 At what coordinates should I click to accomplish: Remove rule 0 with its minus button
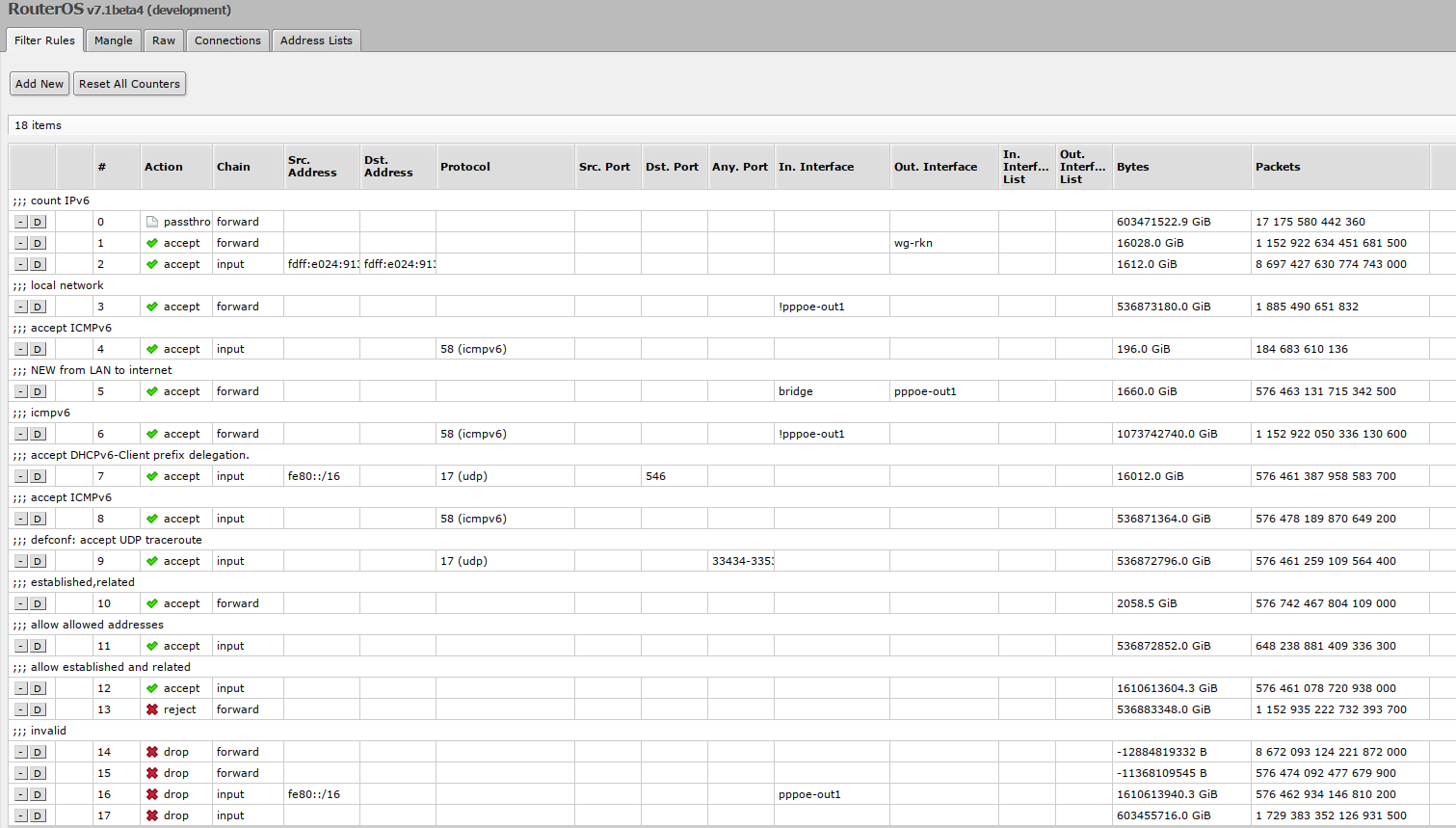coord(21,222)
